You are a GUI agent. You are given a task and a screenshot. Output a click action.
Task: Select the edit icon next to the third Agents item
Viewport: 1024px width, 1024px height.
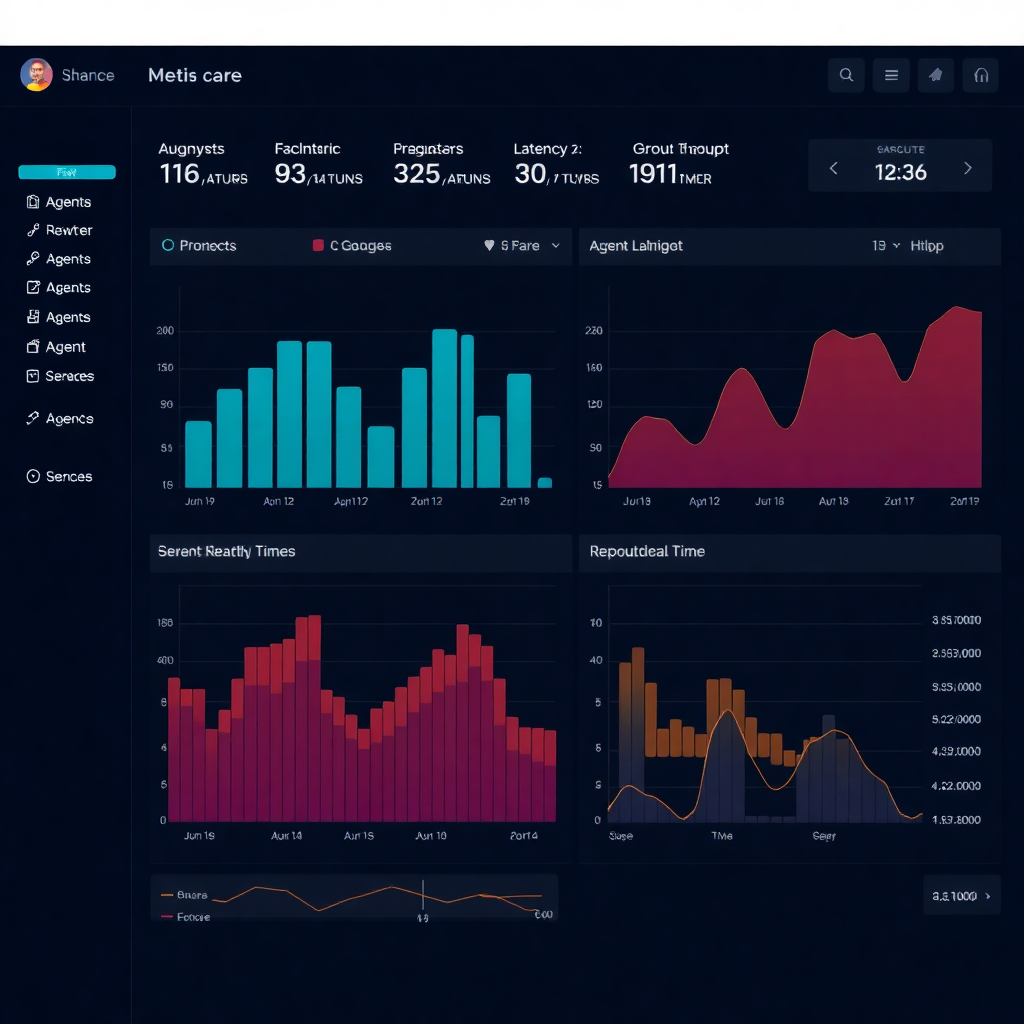32,287
